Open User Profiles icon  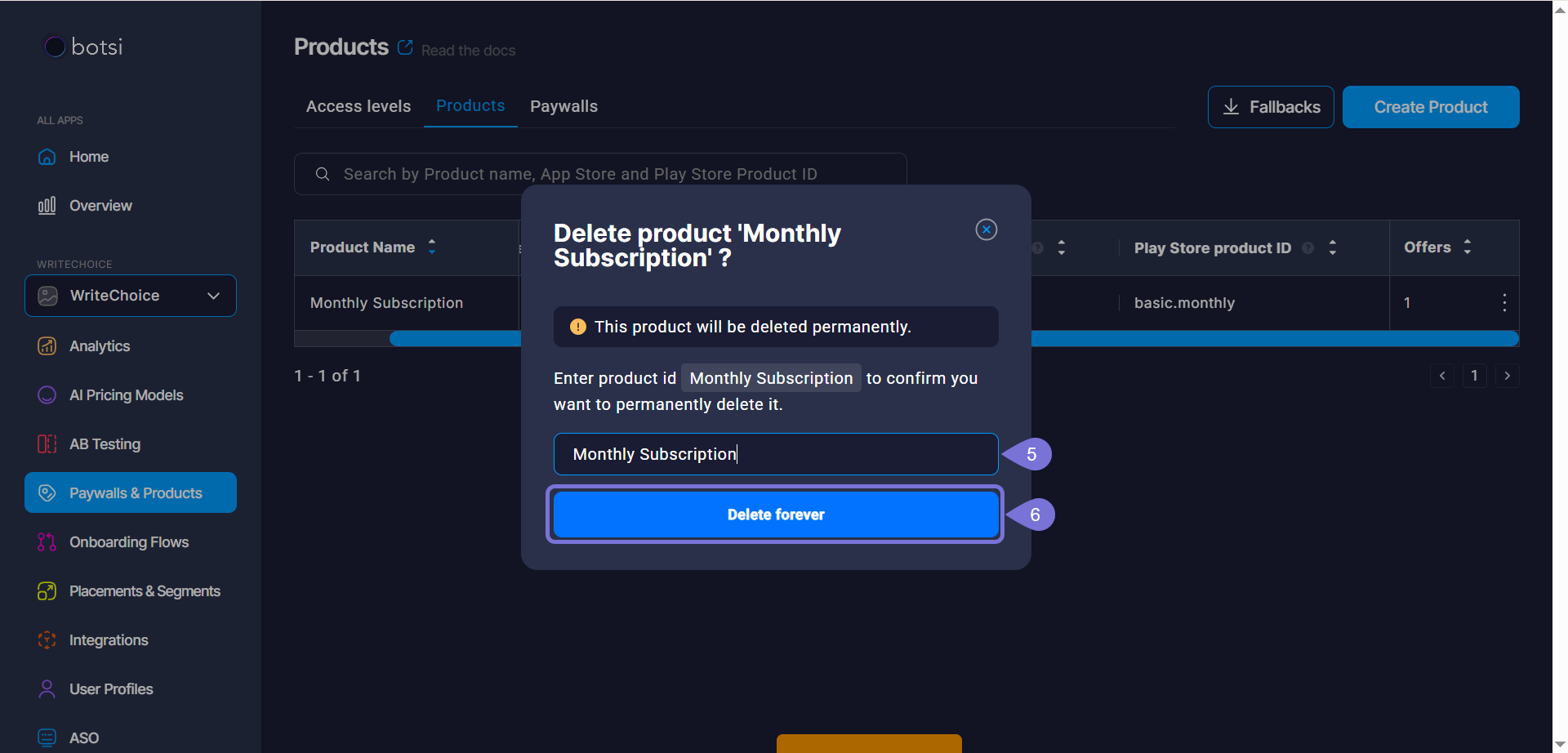click(47, 689)
